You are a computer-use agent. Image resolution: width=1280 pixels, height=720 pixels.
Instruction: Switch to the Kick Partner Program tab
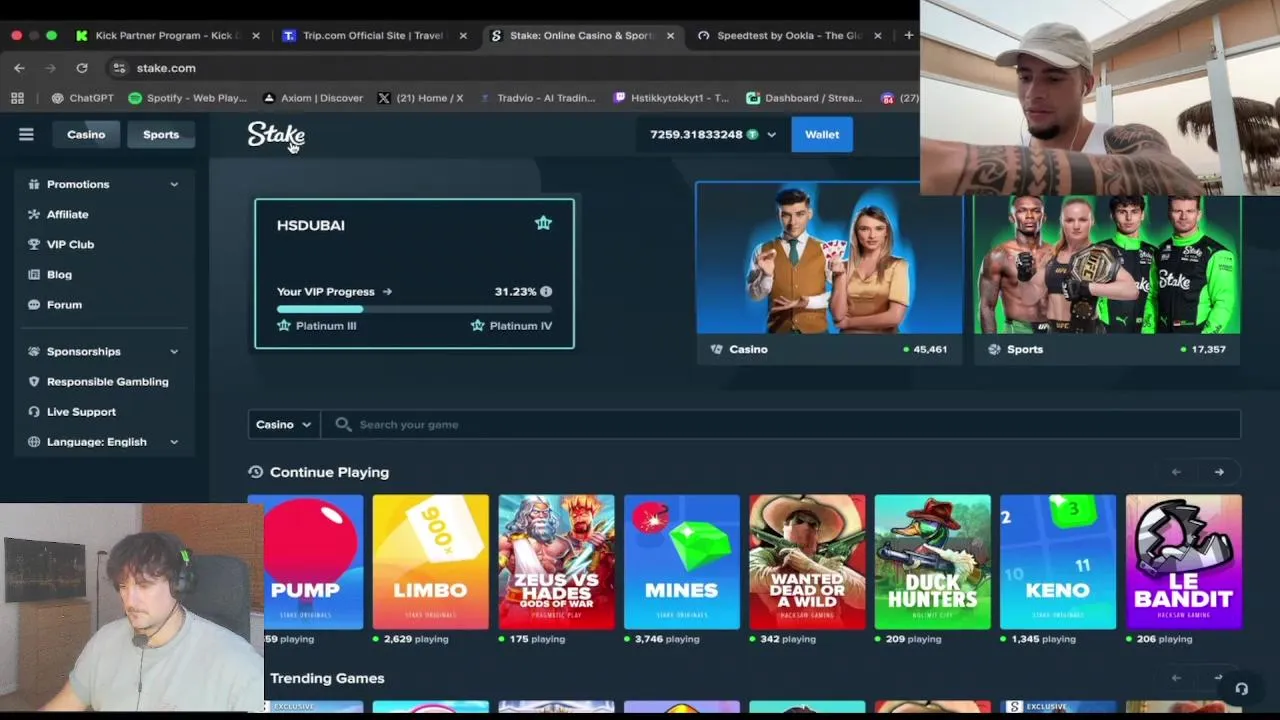click(167, 35)
